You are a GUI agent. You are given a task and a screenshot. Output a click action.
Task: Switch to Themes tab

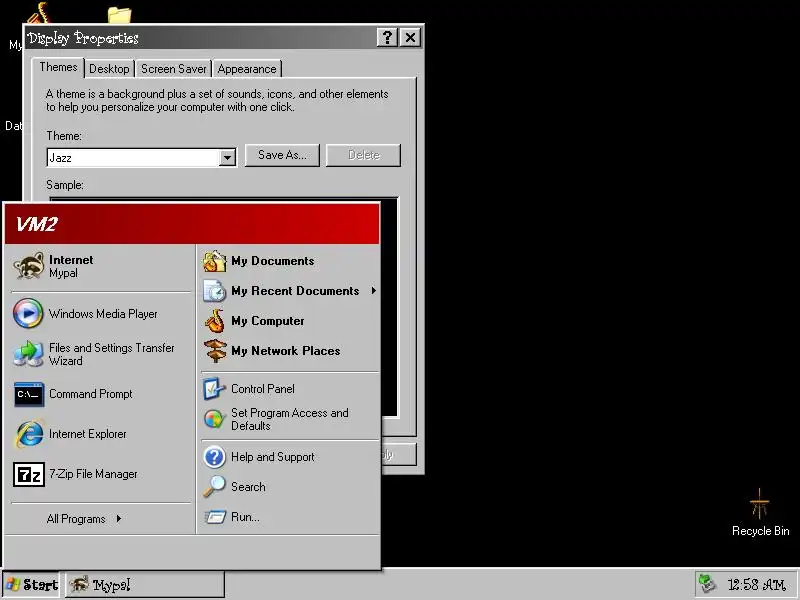coord(58,67)
